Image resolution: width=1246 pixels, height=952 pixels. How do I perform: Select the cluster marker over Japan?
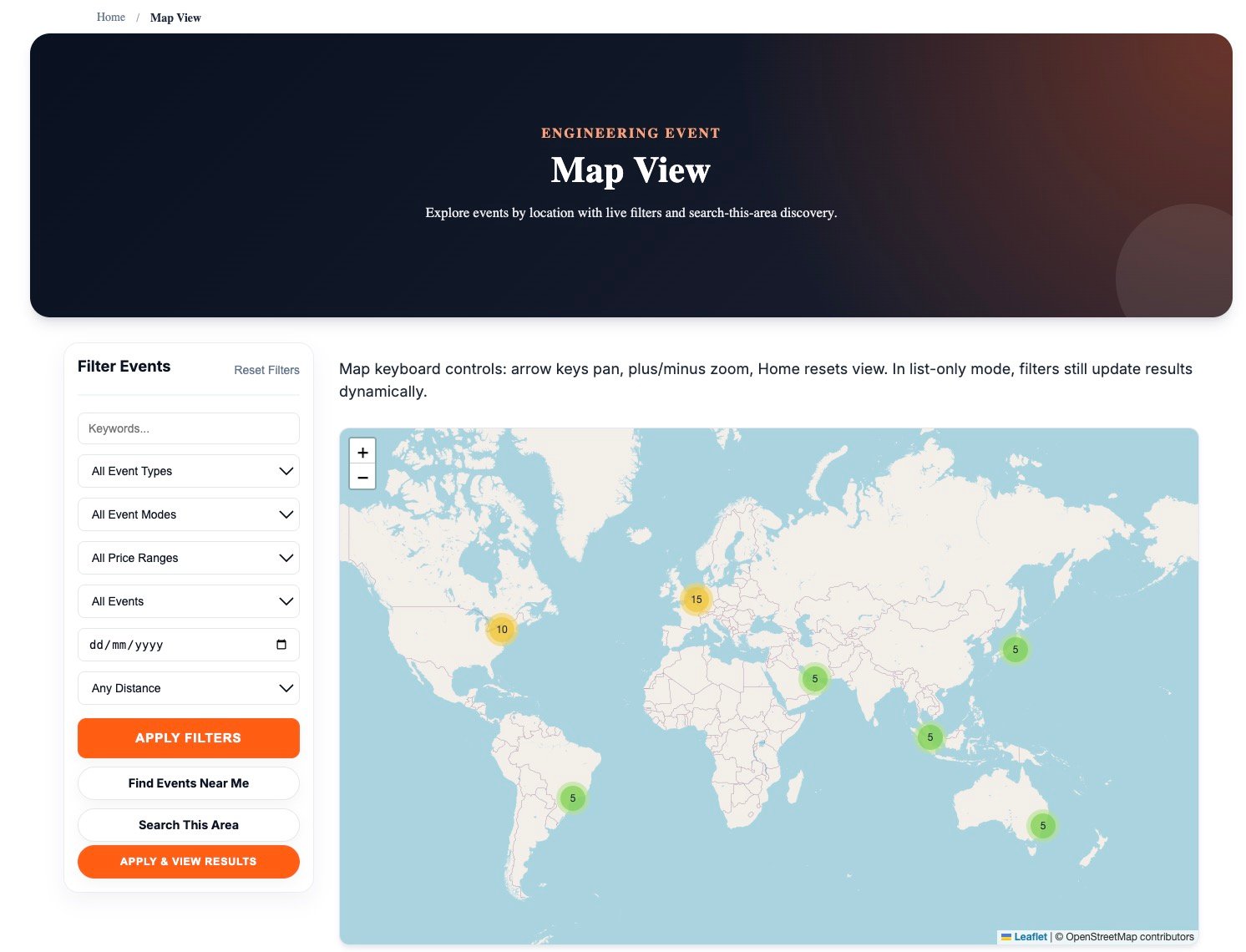pos(1015,649)
